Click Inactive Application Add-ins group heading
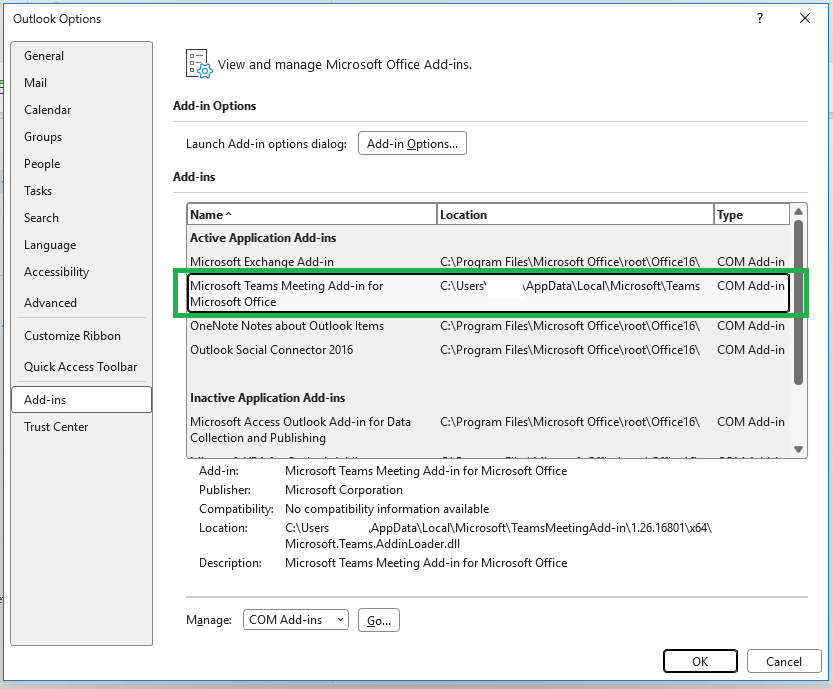 [x=267, y=398]
